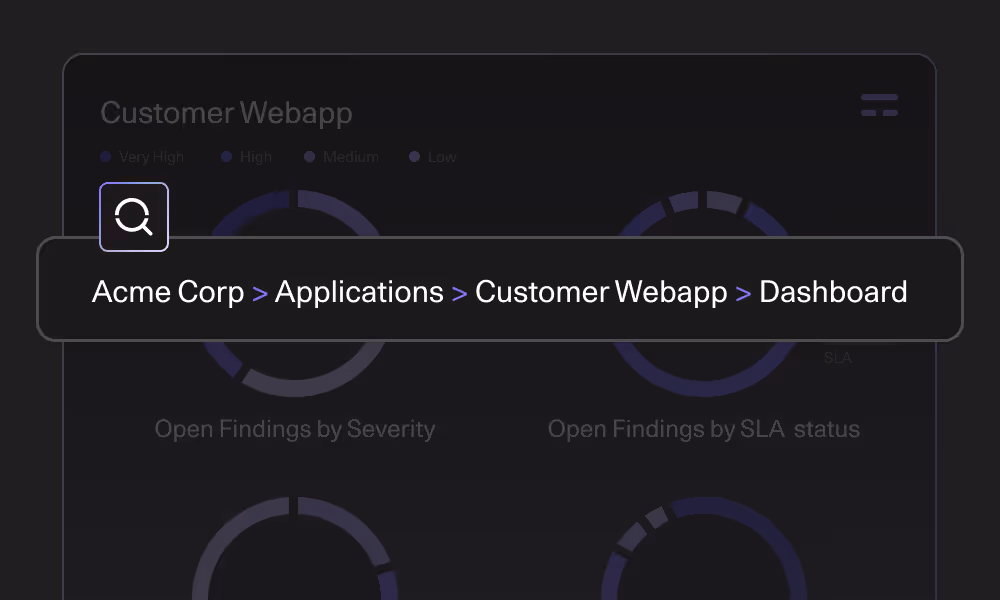This screenshot has height=600, width=1000.
Task: Toggle the Medium severity legend filter
Action: (309, 156)
